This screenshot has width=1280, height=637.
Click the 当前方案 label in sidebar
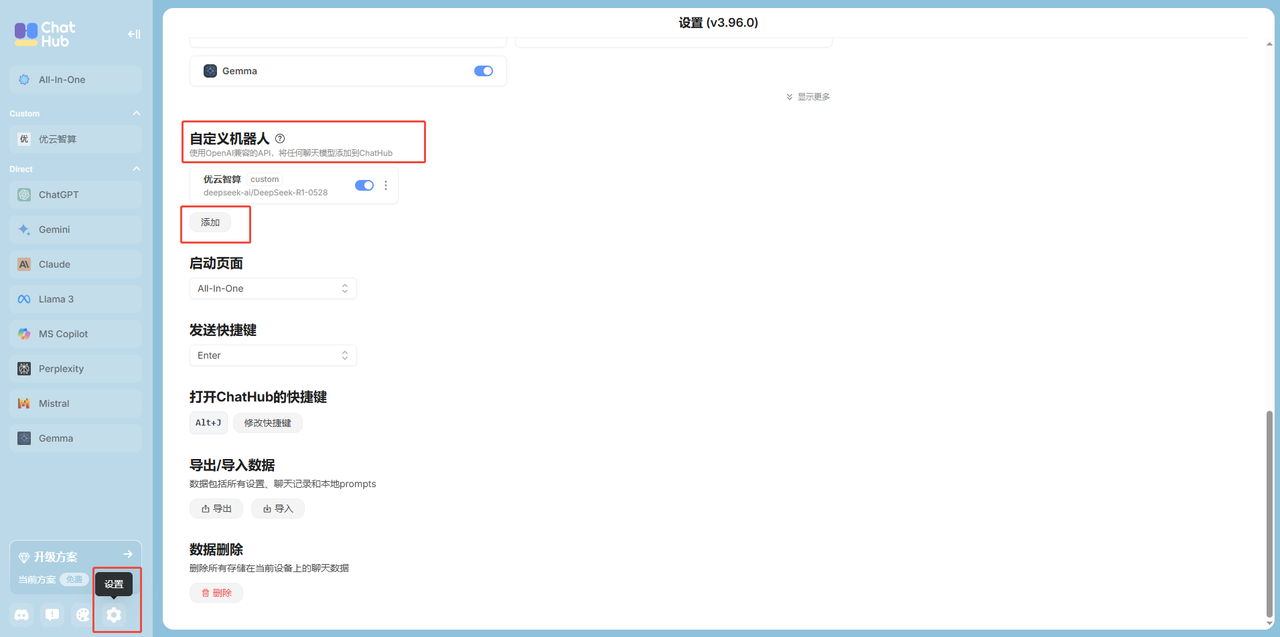coord(37,580)
